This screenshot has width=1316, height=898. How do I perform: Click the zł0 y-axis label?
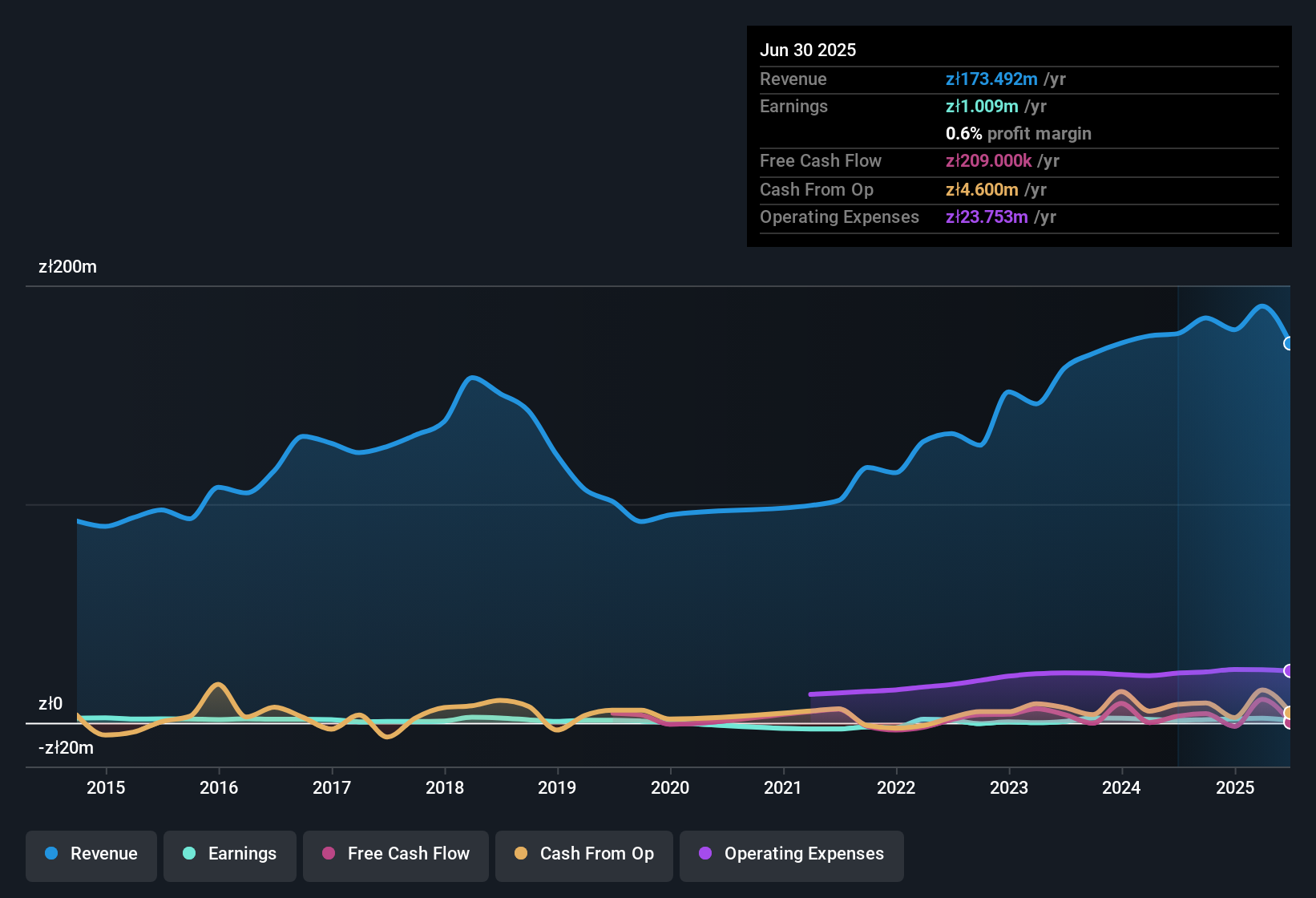[x=50, y=704]
